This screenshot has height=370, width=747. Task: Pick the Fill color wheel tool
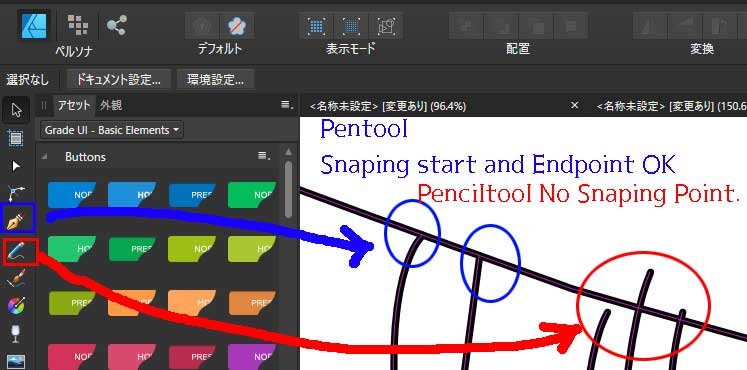pyautogui.click(x=16, y=306)
